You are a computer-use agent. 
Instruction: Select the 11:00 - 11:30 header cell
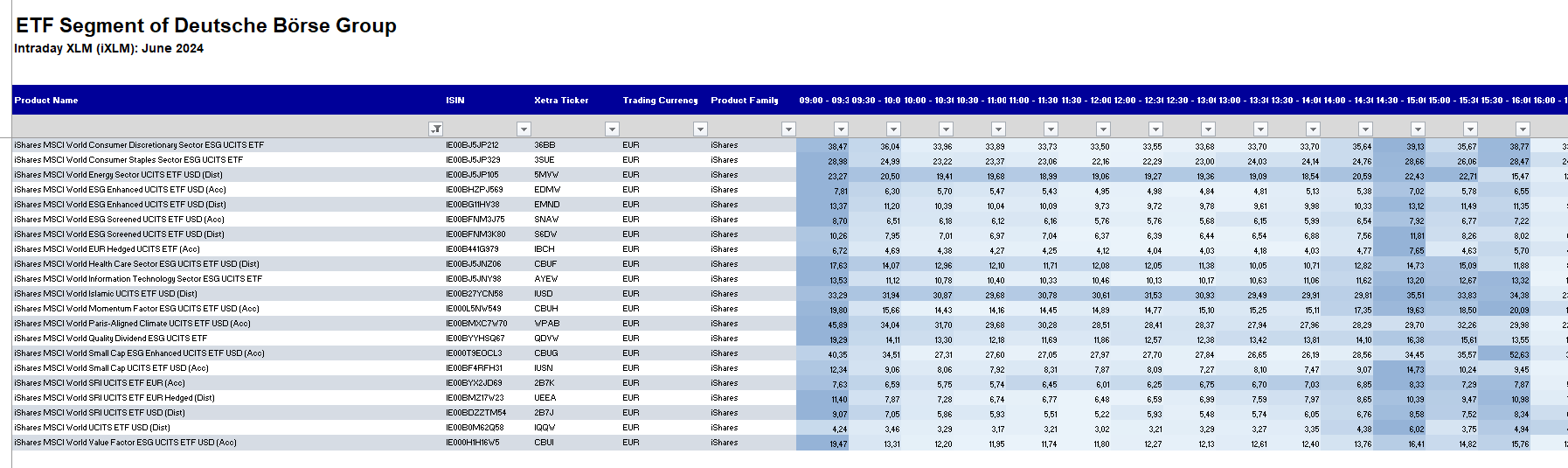(1033, 100)
